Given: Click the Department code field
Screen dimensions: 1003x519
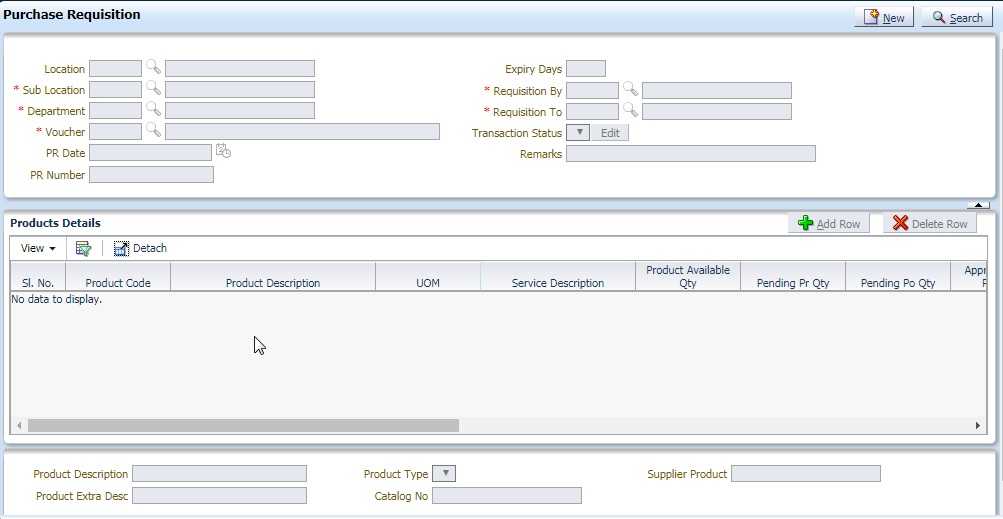Looking at the screenshot, I should click(115, 111).
